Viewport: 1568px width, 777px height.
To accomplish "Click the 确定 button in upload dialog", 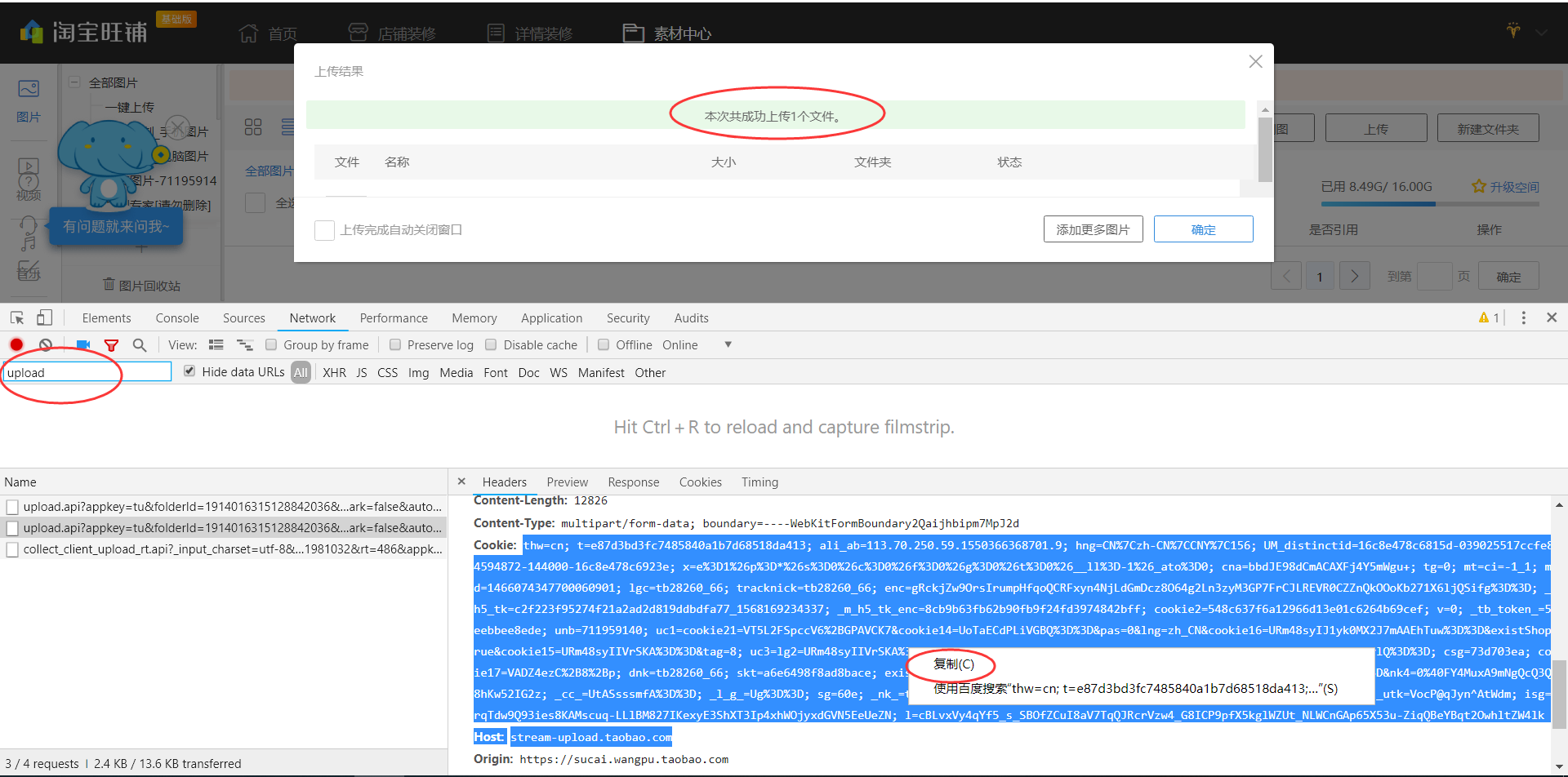I will (1203, 229).
